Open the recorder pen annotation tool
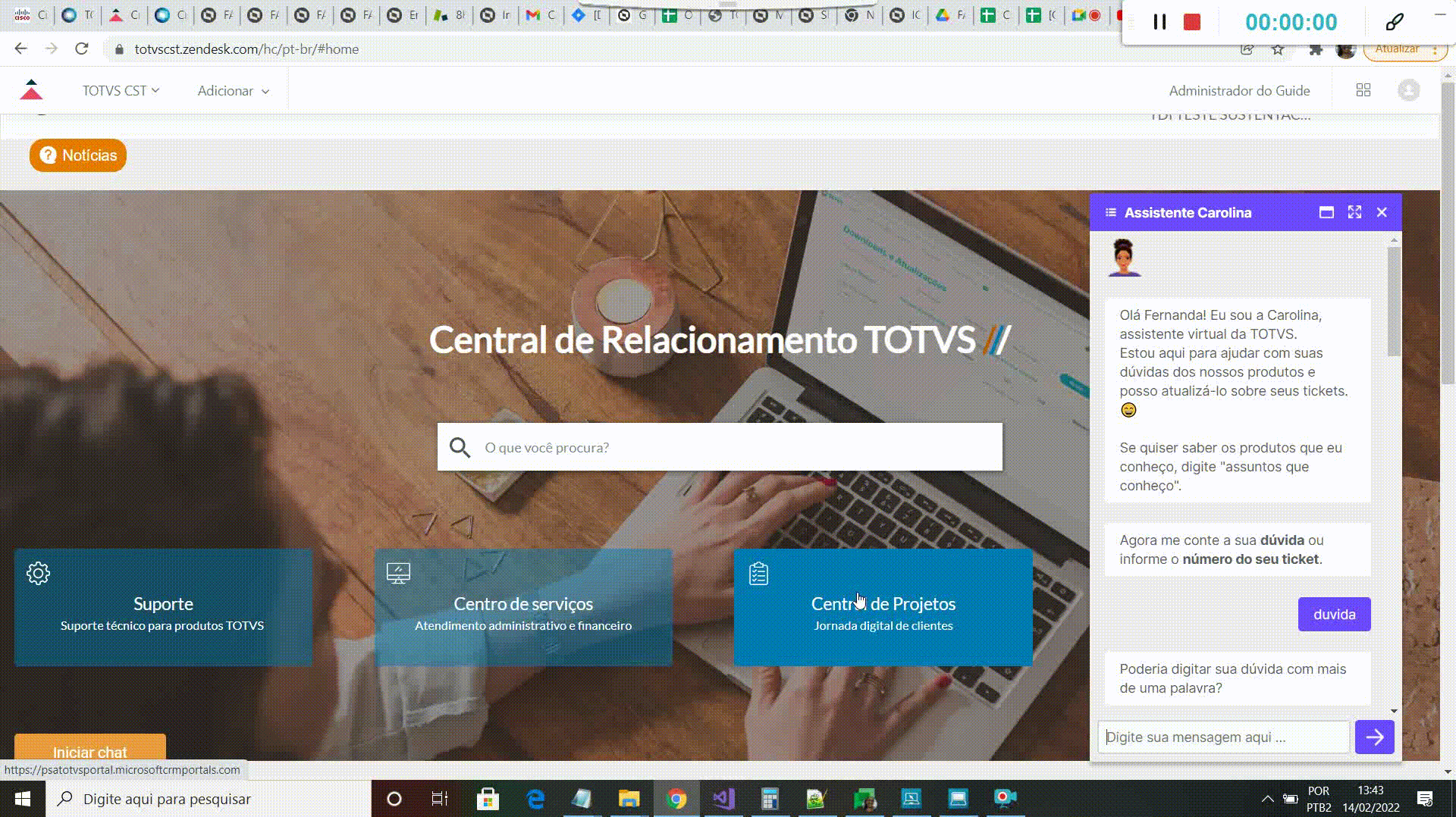Viewport: 1456px width, 817px height. (x=1394, y=22)
